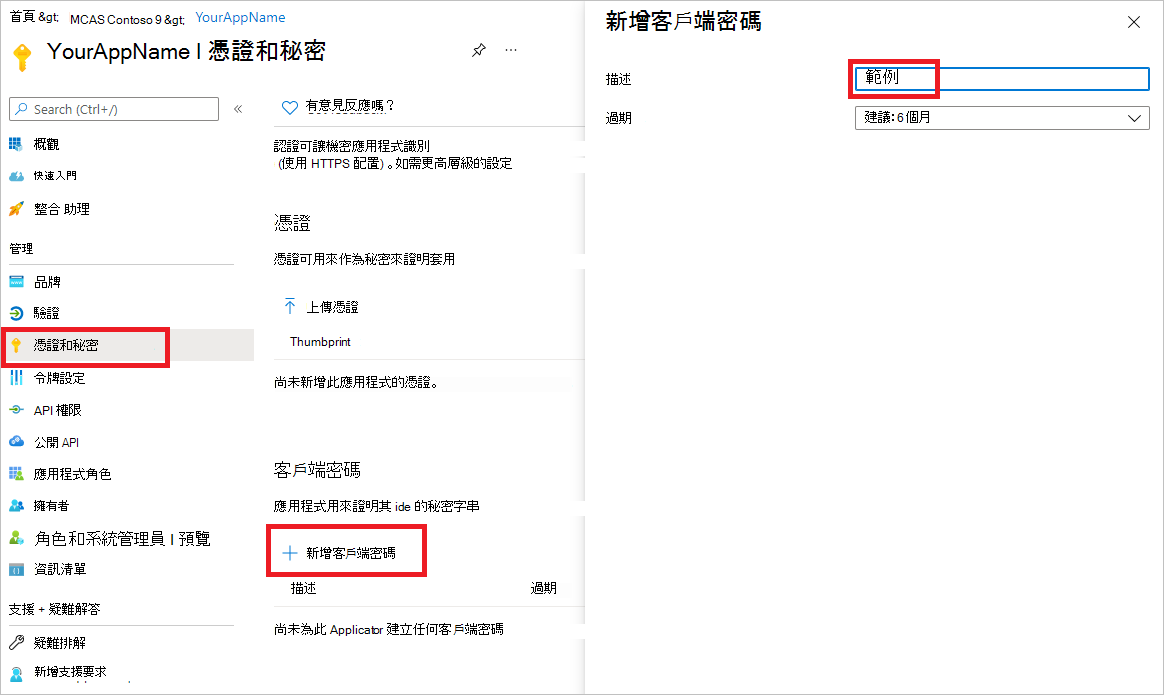Click the 驗證 icon in the sidebar
The height and width of the screenshot is (695, 1164).
point(16,313)
